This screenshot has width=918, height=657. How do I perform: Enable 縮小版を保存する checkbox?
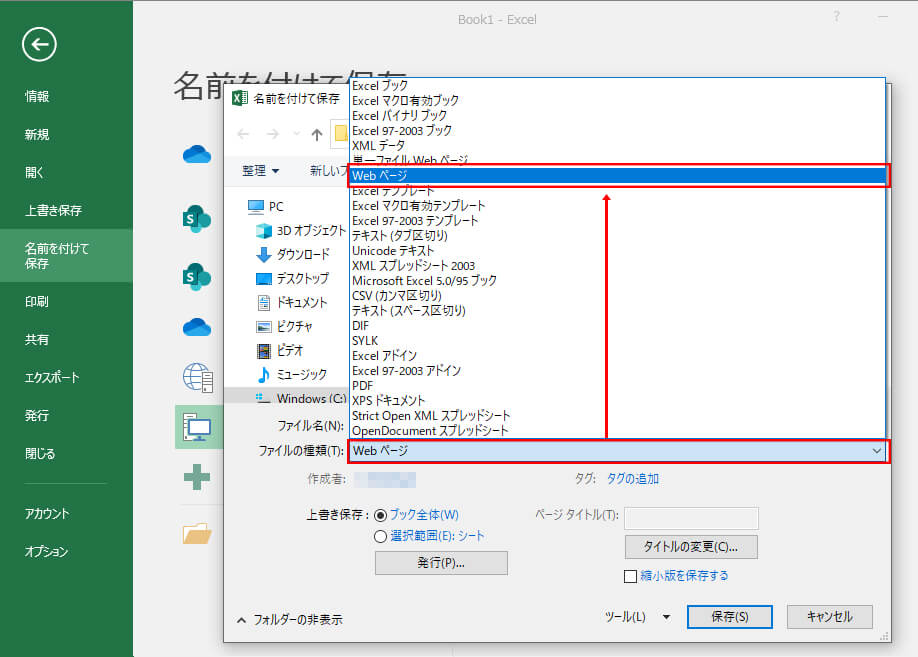tap(631, 576)
